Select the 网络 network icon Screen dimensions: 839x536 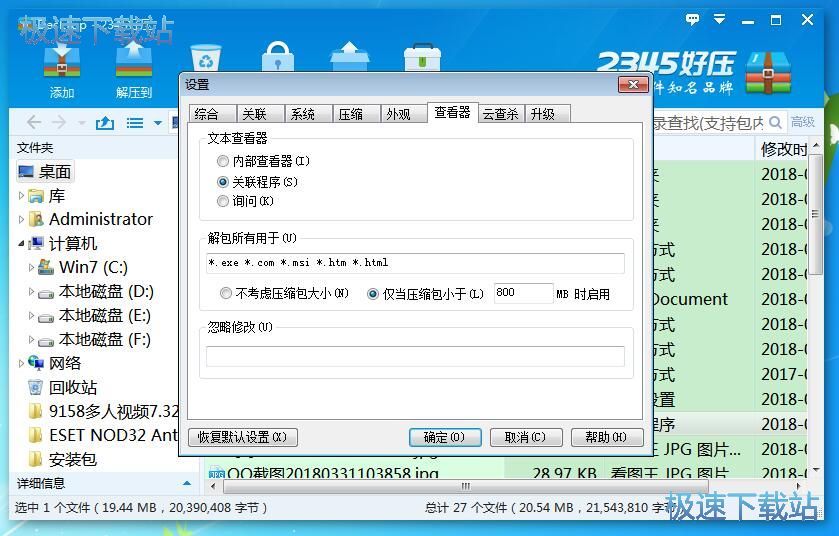[x=36, y=363]
